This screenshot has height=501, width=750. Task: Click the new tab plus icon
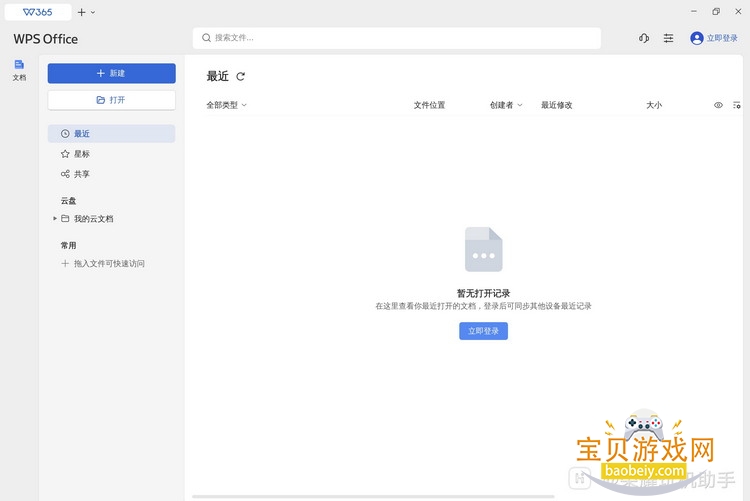82,12
